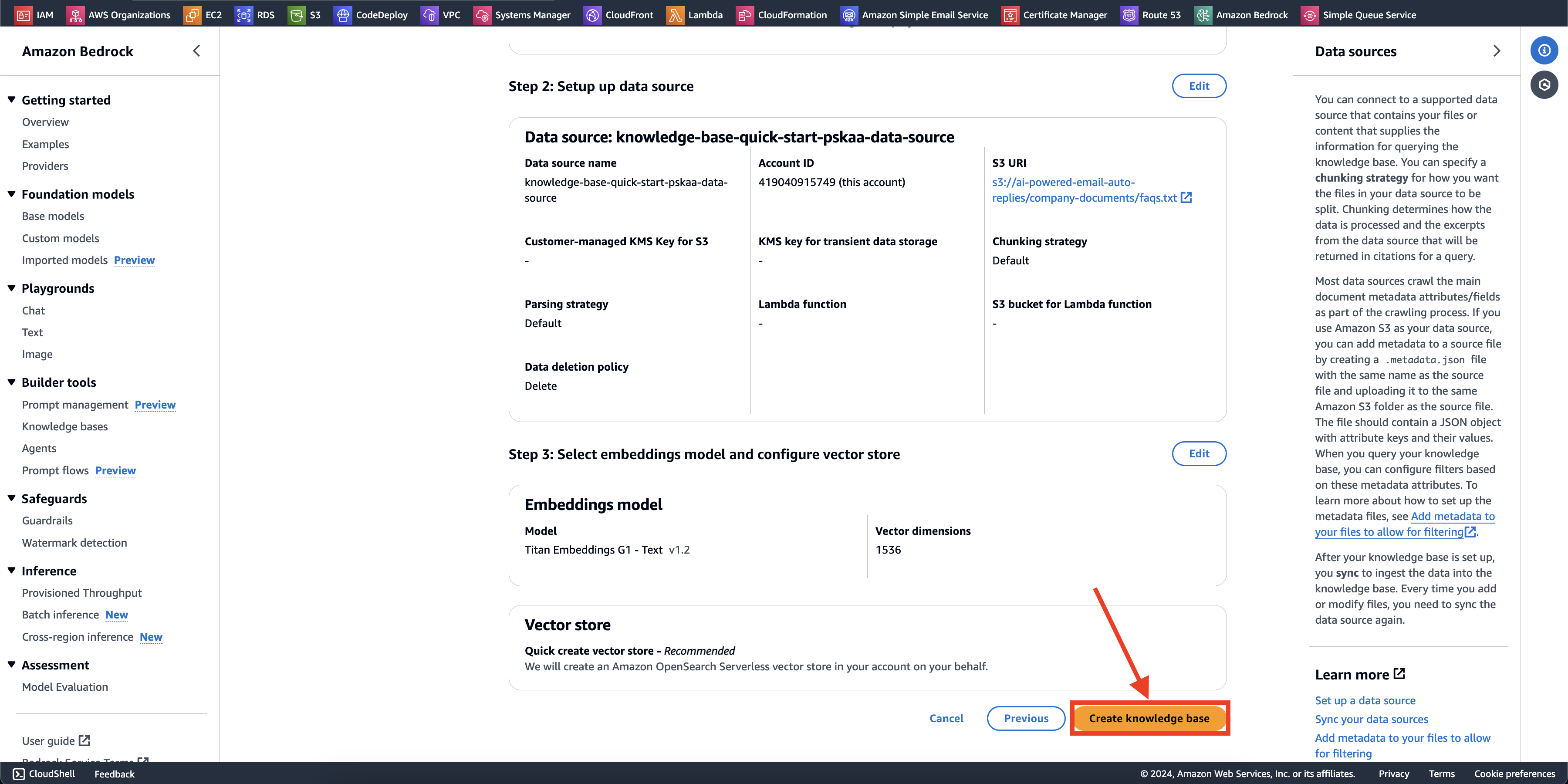Image resolution: width=1568 pixels, height=784 pixels.
Task: Open the CloudFront service icon
Action: click(x=592, y=15)
